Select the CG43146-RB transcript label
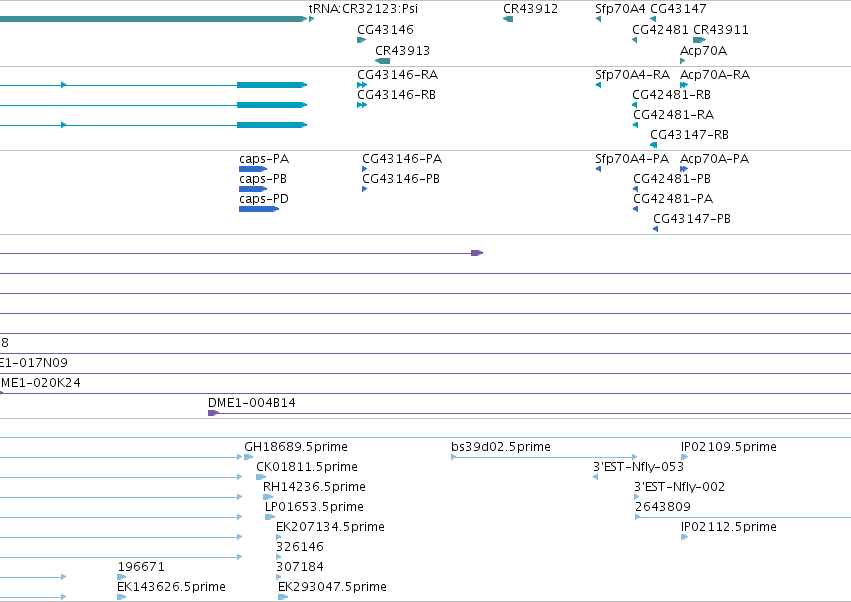Viewport: 851px width, 602px height. tap(397, 94)
